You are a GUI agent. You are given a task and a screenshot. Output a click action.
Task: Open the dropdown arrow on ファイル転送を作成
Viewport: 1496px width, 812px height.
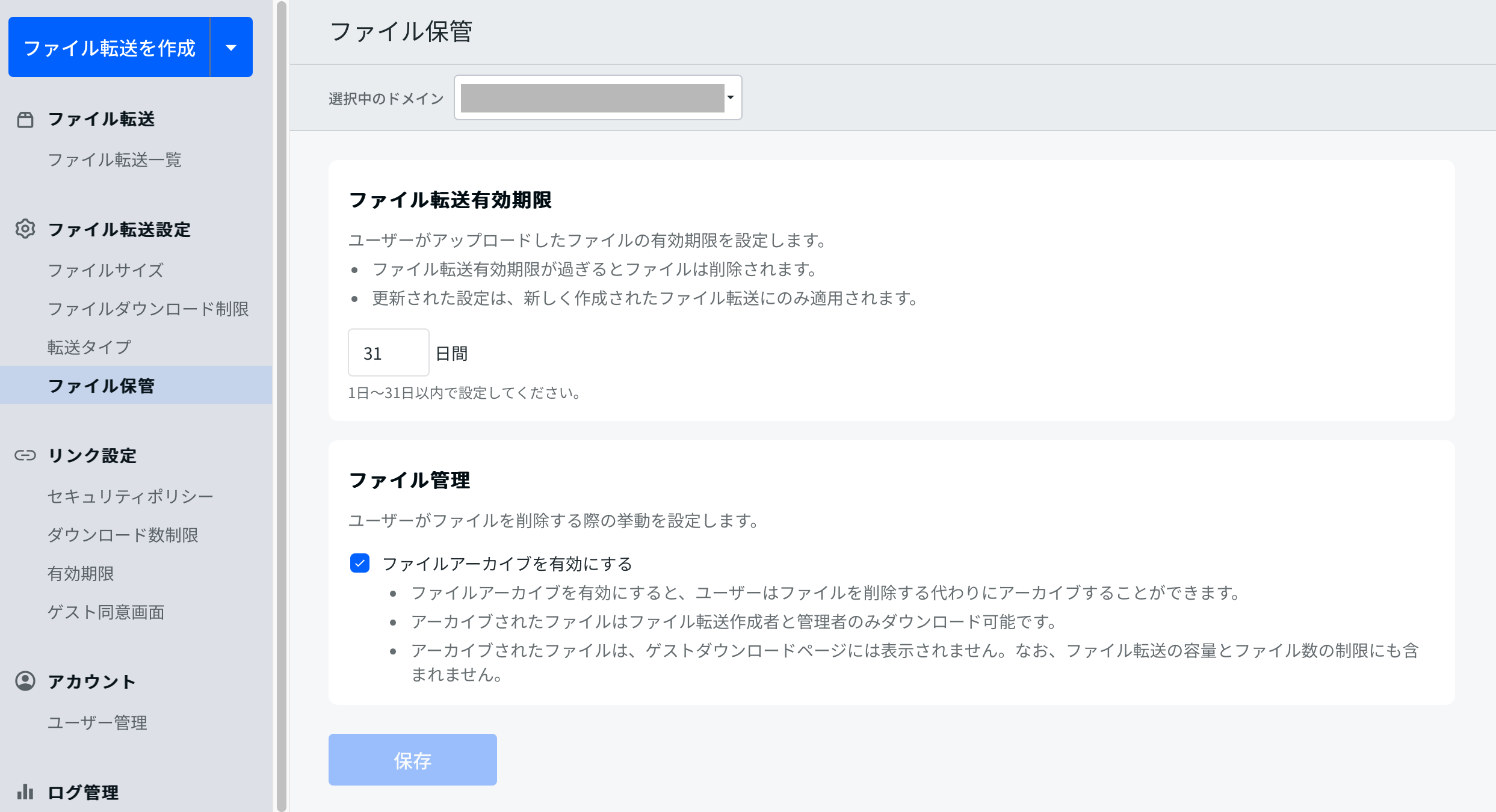[x=231, y=47]
